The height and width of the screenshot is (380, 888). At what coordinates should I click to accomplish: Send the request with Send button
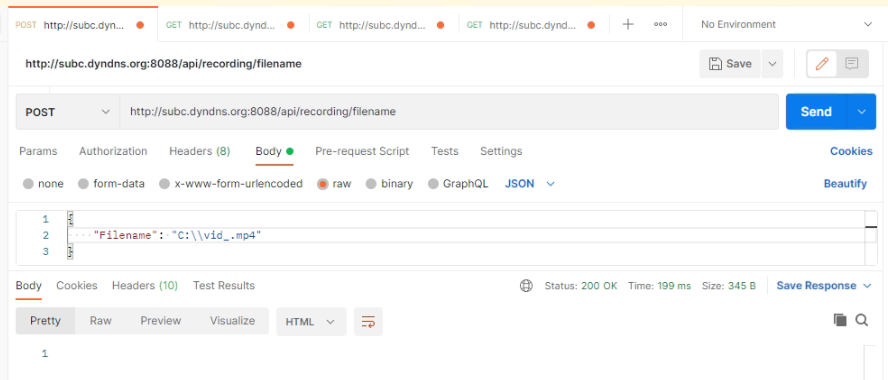(x=816, y=112)
